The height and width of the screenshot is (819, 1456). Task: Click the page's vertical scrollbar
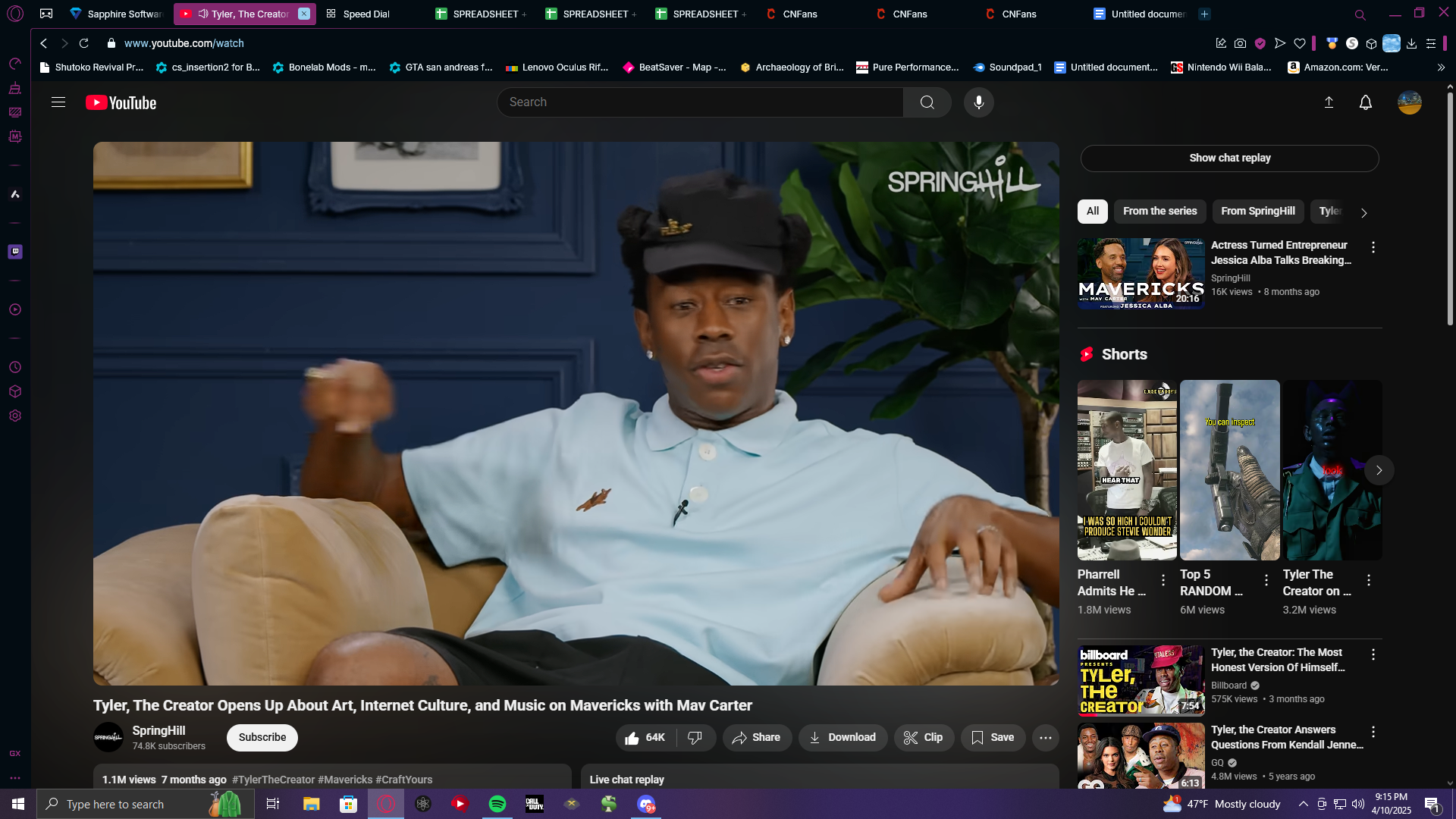(x=1450, y=212)
